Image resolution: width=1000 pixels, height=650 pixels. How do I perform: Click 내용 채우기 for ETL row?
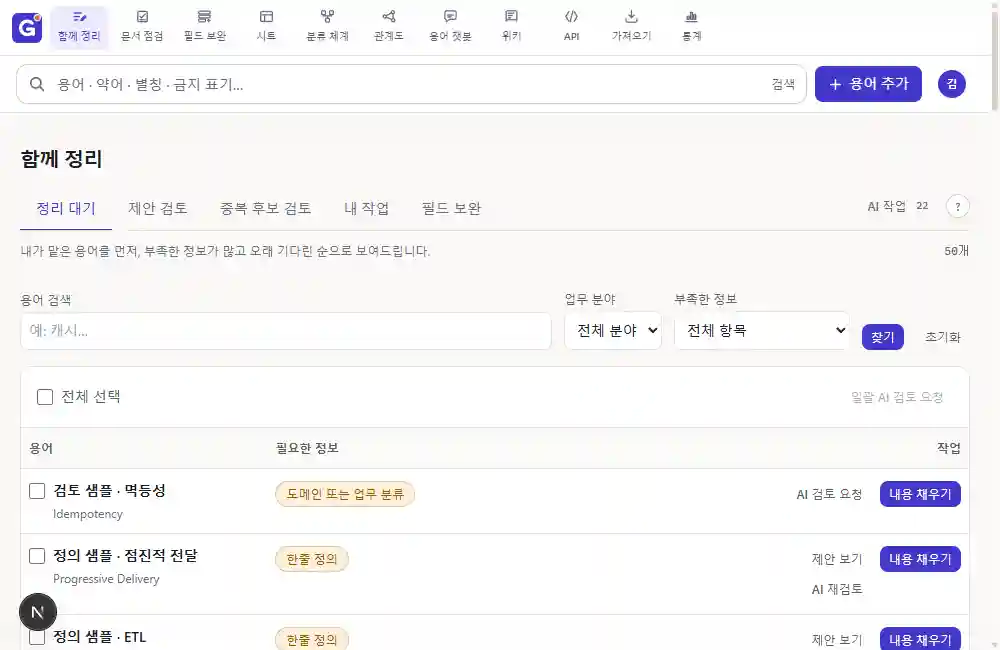point(920,639)
